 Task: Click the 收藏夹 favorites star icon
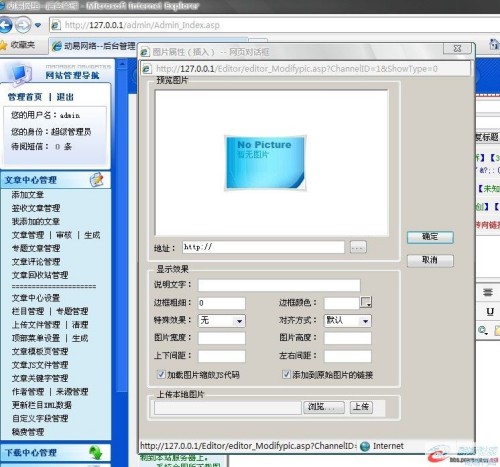pyautogui.click(x=3, y=45)
